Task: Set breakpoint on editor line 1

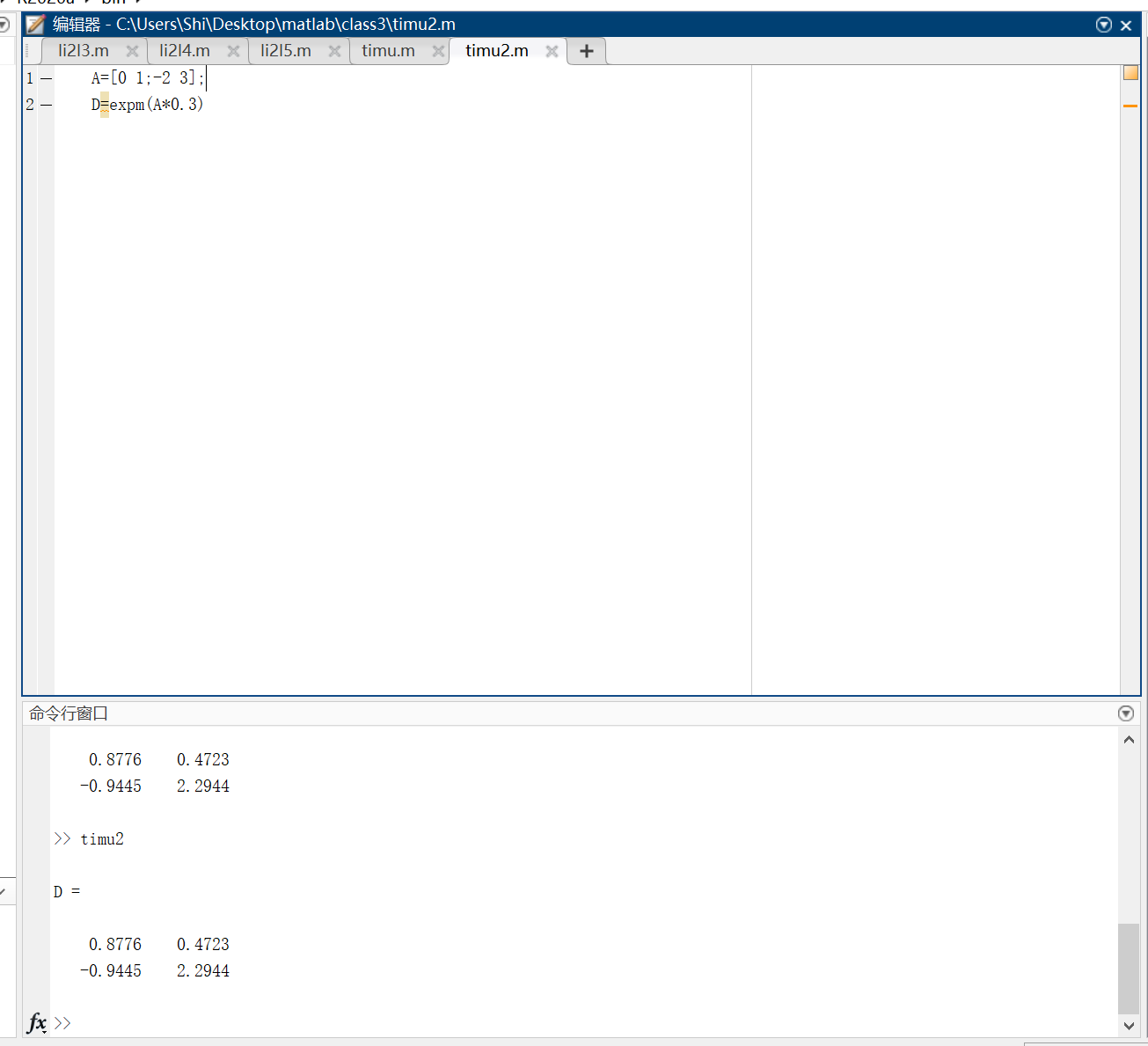Action: pos(46,78)
